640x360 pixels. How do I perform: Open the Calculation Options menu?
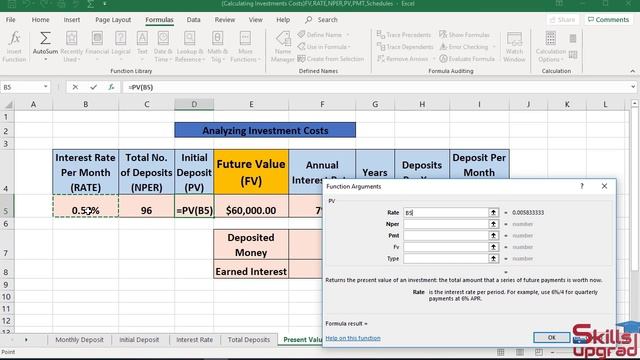click(551, 47)
